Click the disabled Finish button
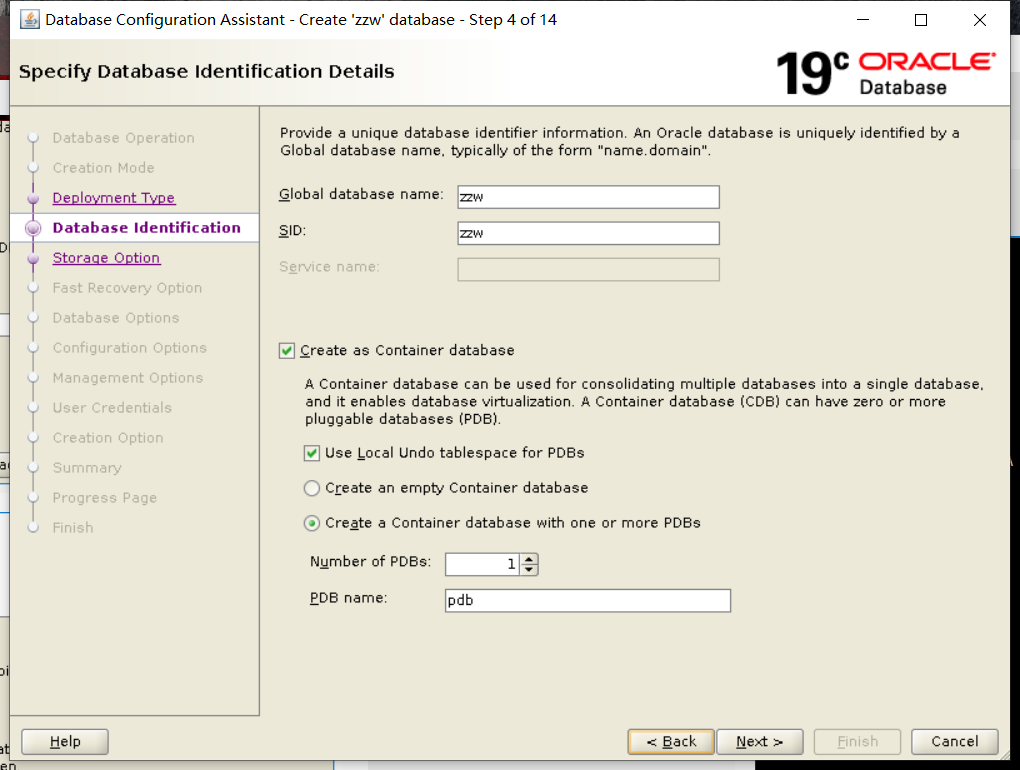Viewport: 1020px width, 770px height. pos(857,741)
